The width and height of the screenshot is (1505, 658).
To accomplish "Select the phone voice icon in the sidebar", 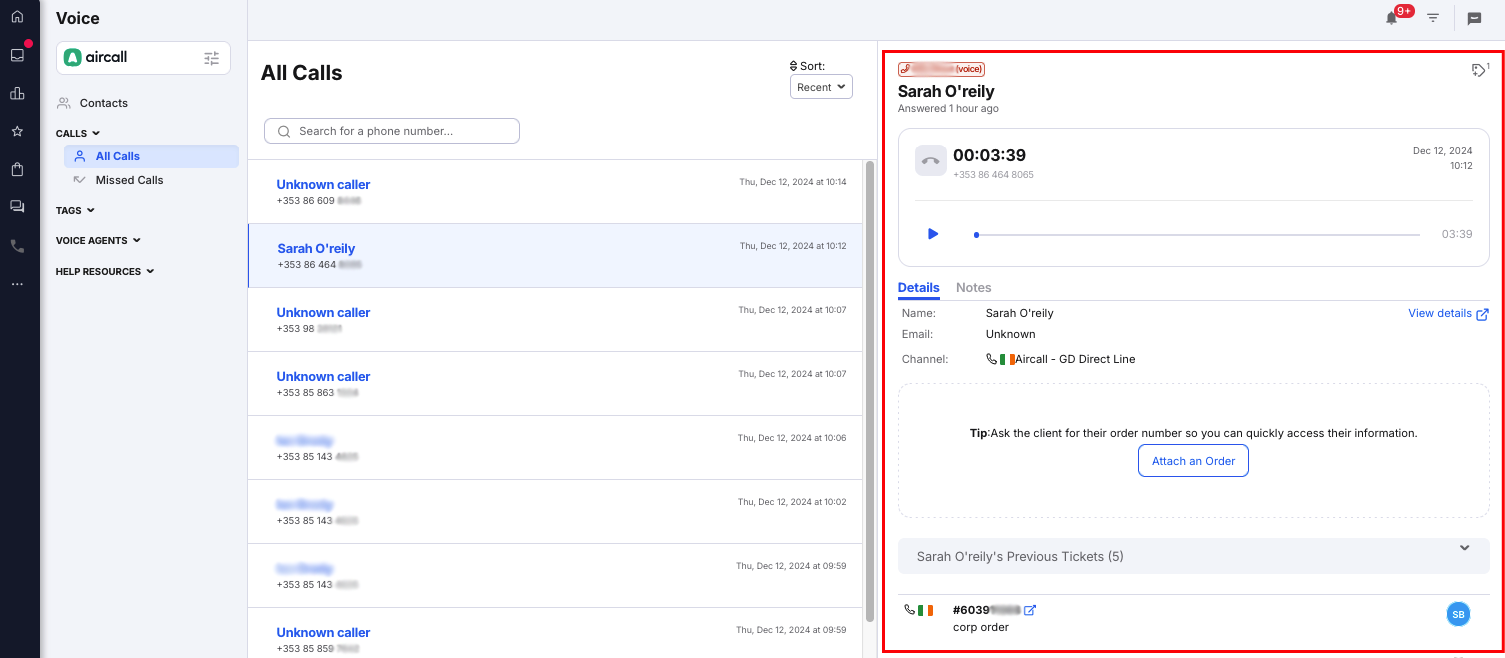I will point(17,246).
